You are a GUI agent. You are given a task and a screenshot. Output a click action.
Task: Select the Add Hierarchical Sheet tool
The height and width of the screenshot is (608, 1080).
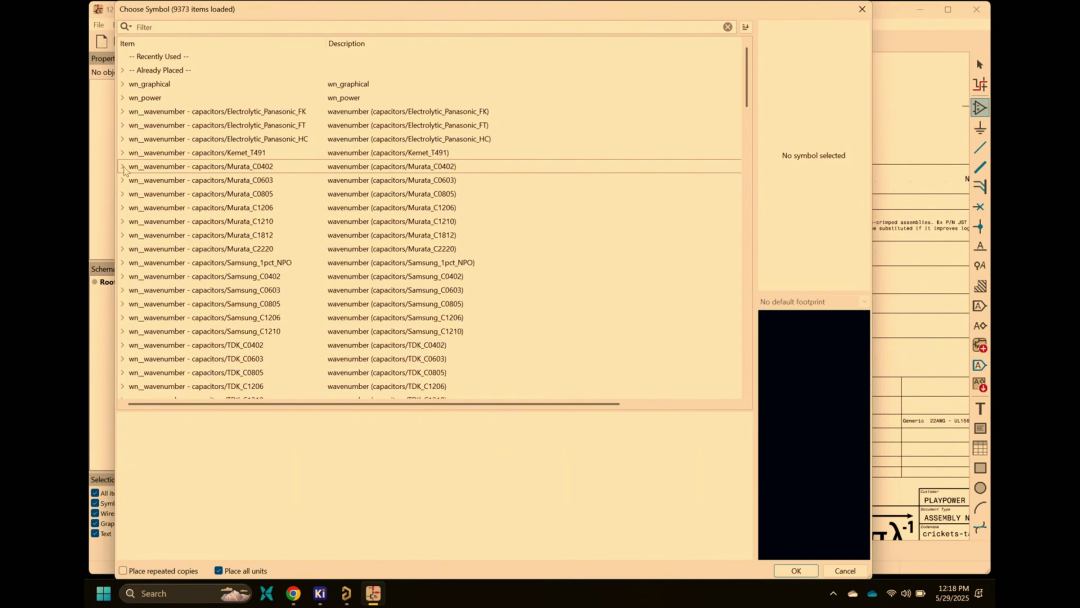click(979, 345)
